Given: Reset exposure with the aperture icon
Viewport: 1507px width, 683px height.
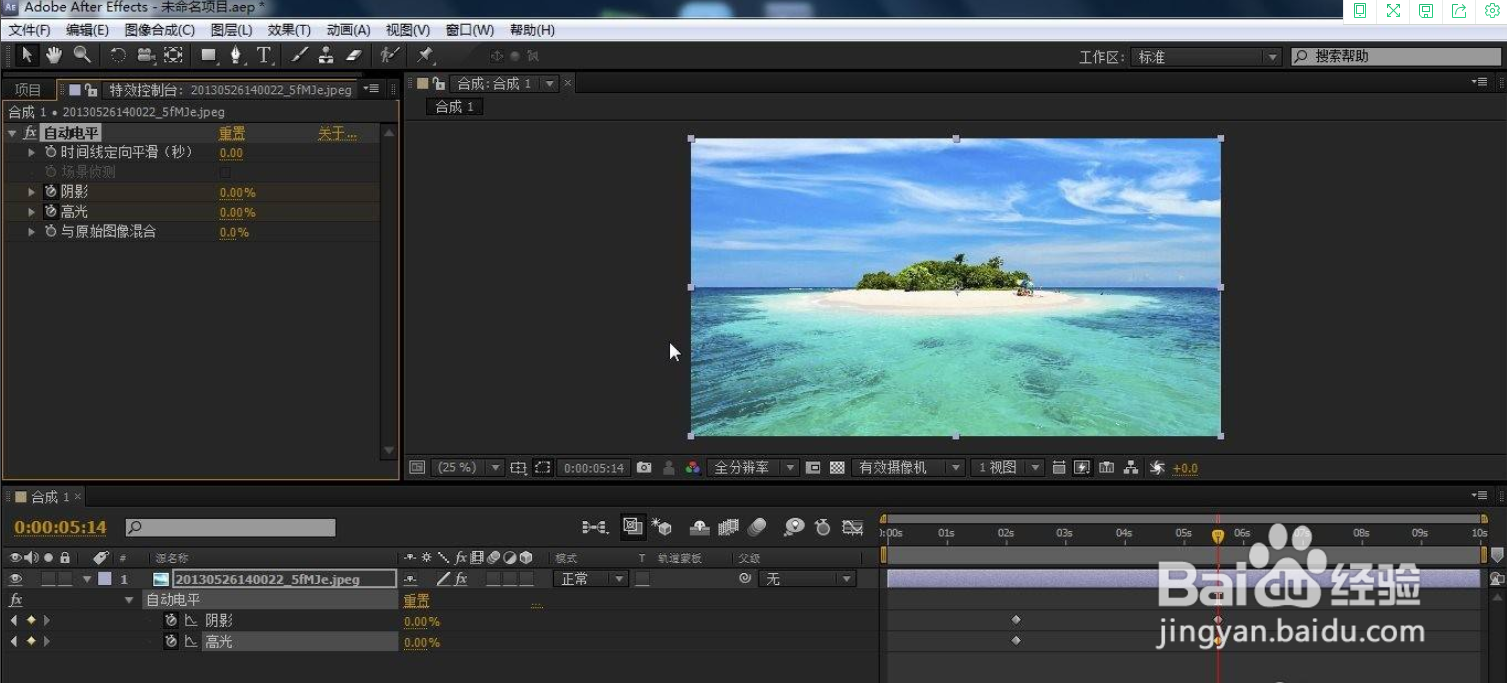Looking at the screenshot, I should tap(1157, 468).
